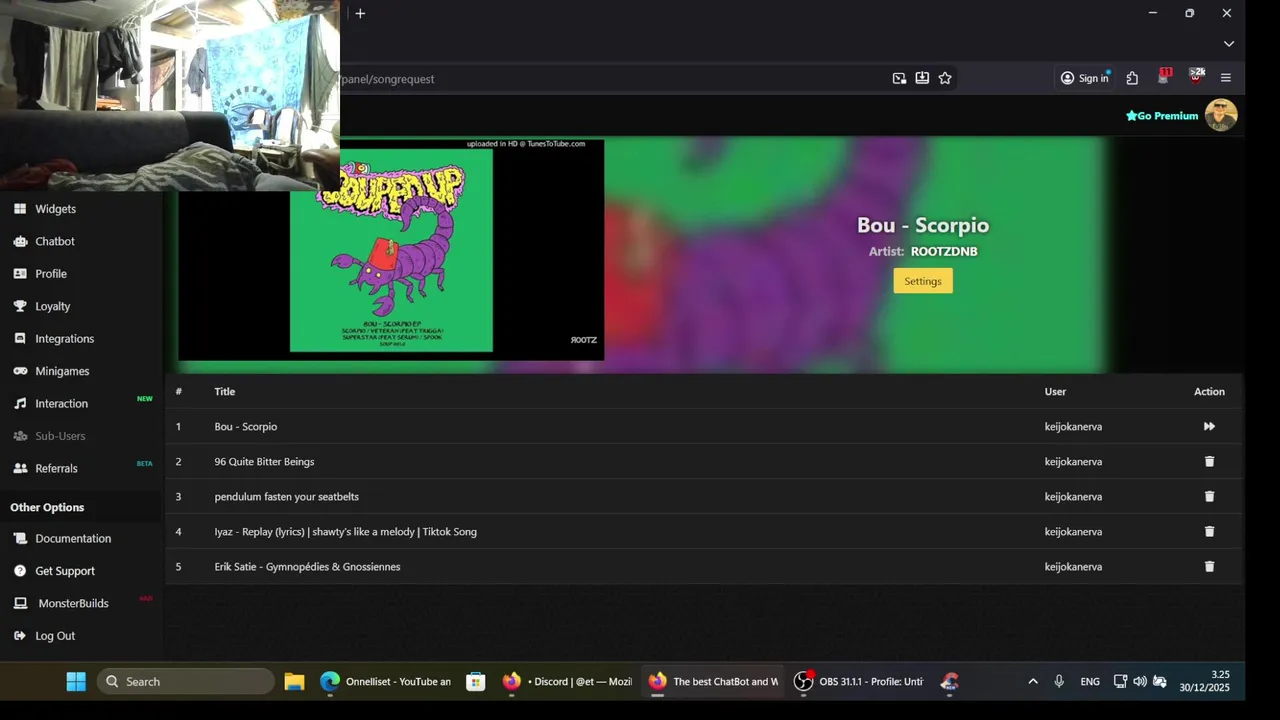Click the Title column header
1280x720 pixels.
[224, 392]
